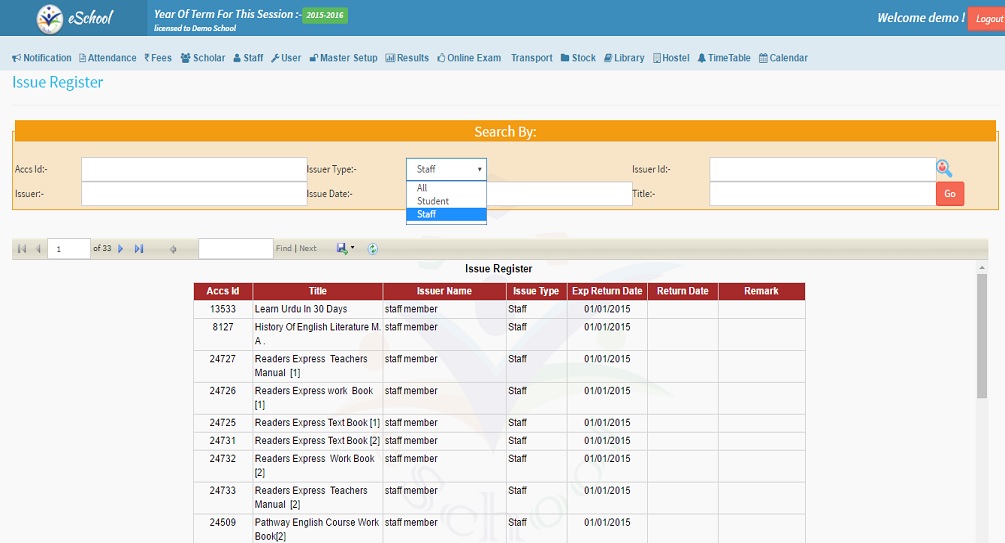1005x543 pixels.
Task: Click the eSchool logo
Action: click(75, 18)
